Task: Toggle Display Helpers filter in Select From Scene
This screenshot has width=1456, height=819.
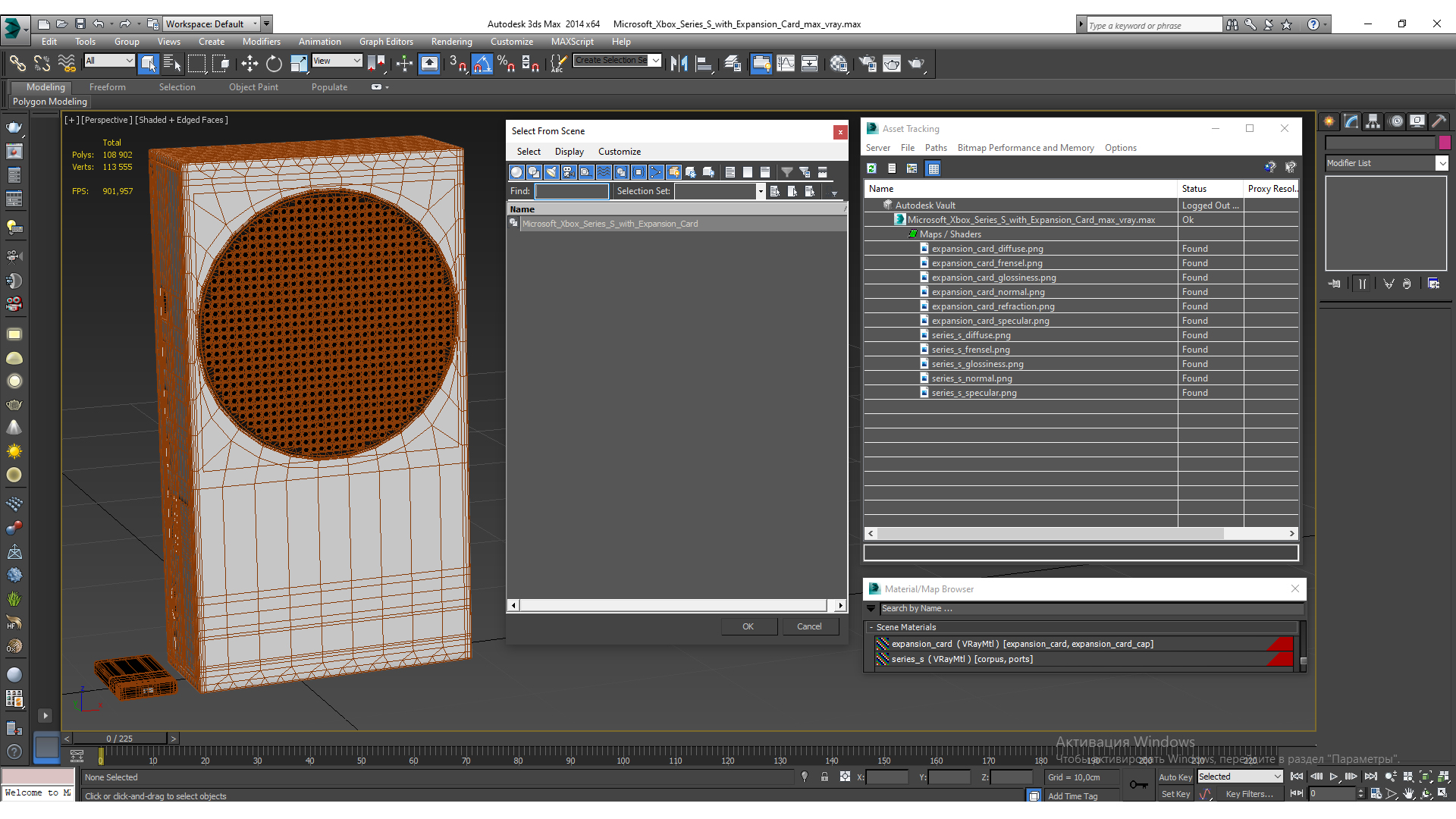Action: 586,172
